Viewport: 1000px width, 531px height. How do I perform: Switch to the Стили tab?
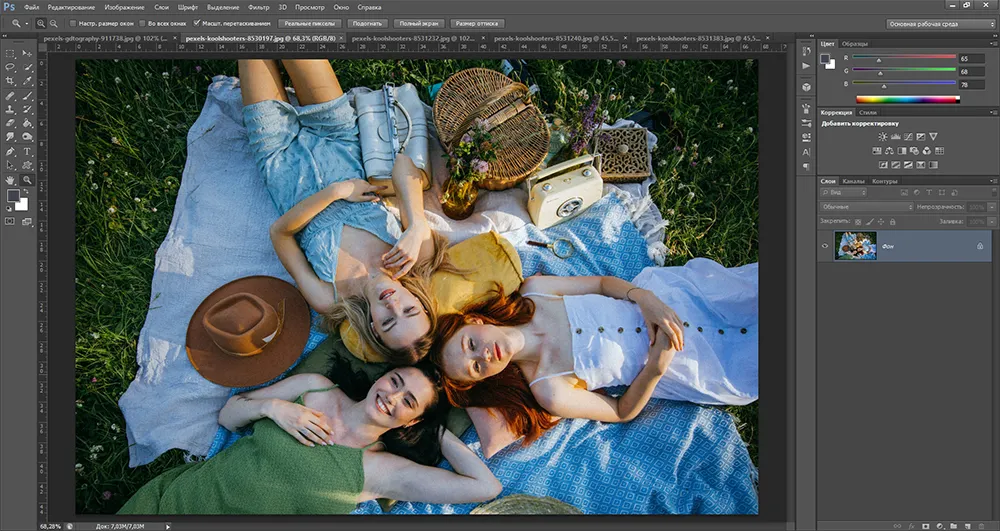[869, 112]
